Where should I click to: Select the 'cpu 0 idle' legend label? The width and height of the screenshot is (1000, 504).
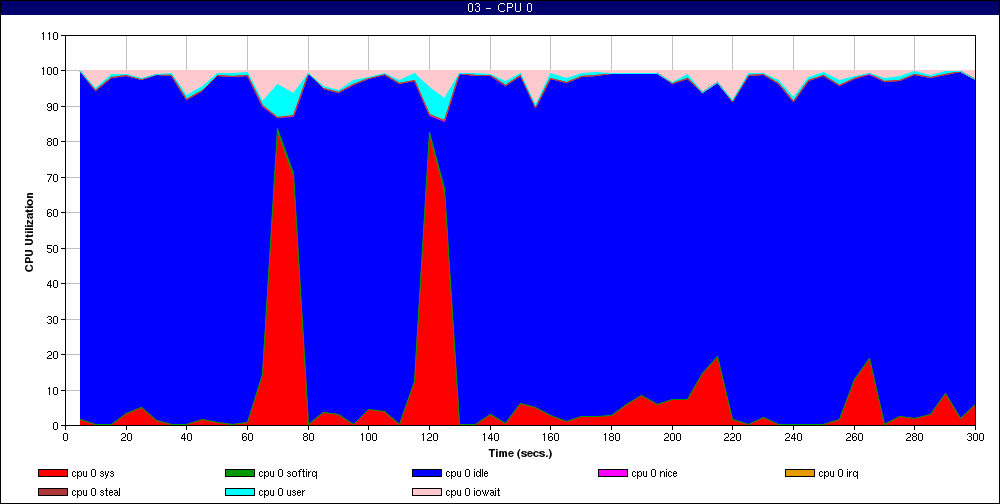(467, 473)
